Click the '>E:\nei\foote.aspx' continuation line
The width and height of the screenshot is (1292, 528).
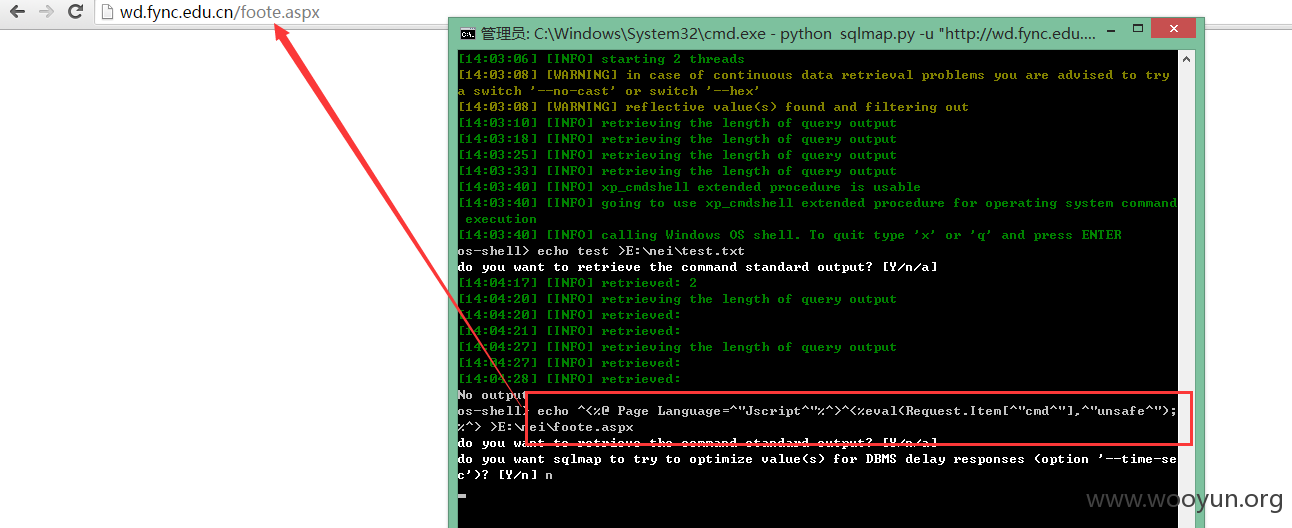click(545, 427)
